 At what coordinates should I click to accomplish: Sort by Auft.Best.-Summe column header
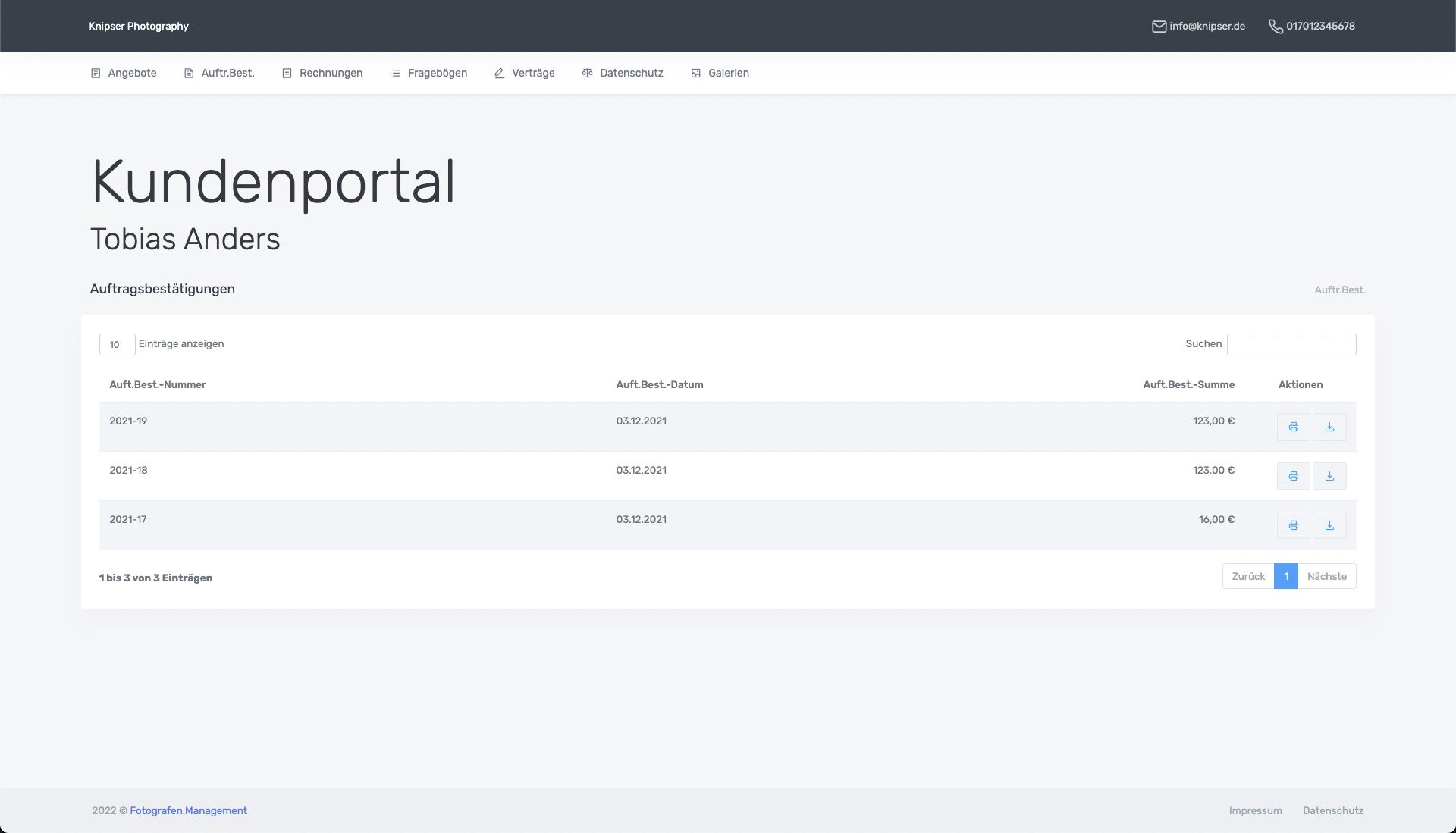[1188, 384]
